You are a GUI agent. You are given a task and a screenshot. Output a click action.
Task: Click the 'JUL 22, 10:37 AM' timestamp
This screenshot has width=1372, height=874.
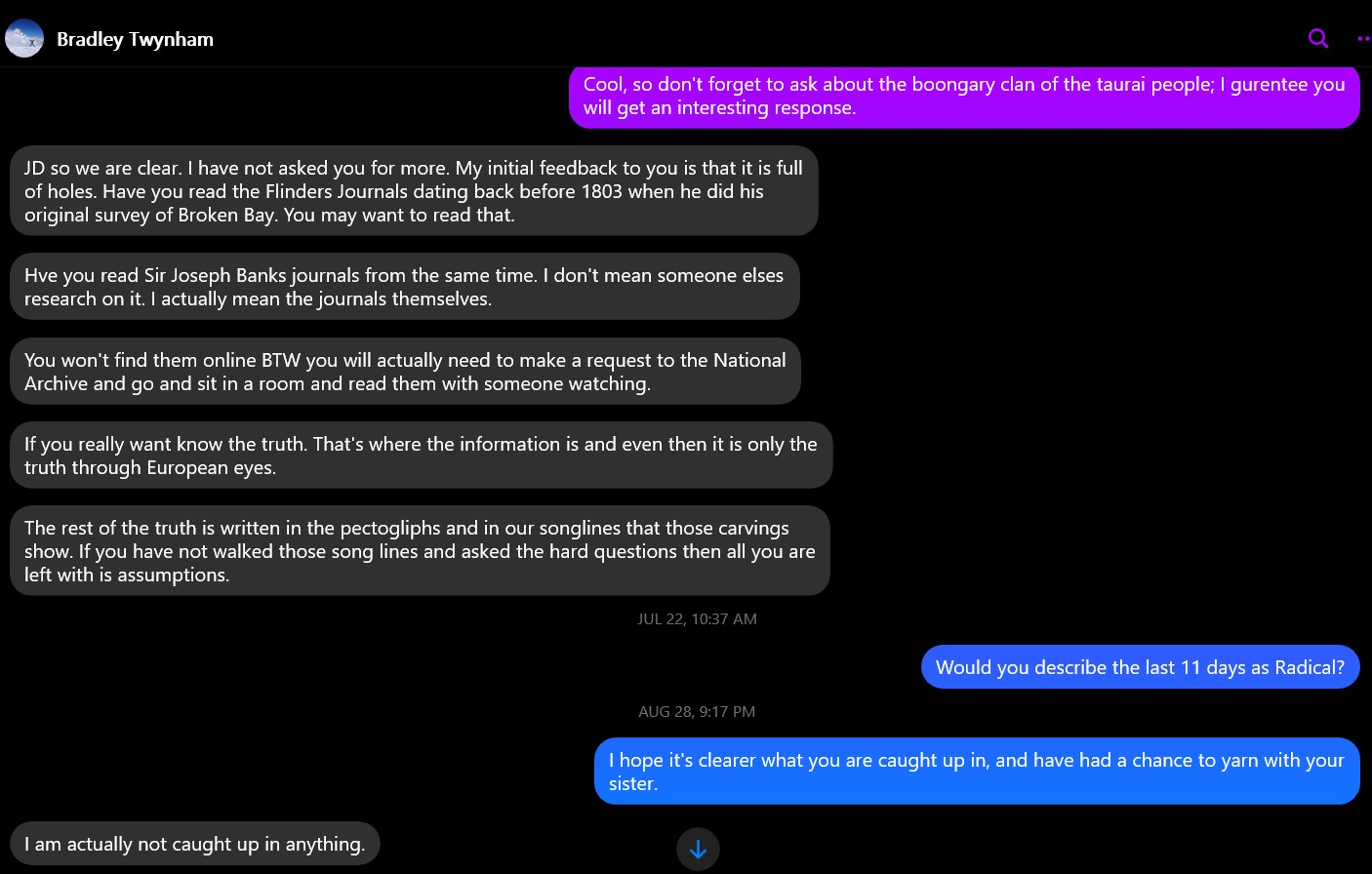coord(697,618)
